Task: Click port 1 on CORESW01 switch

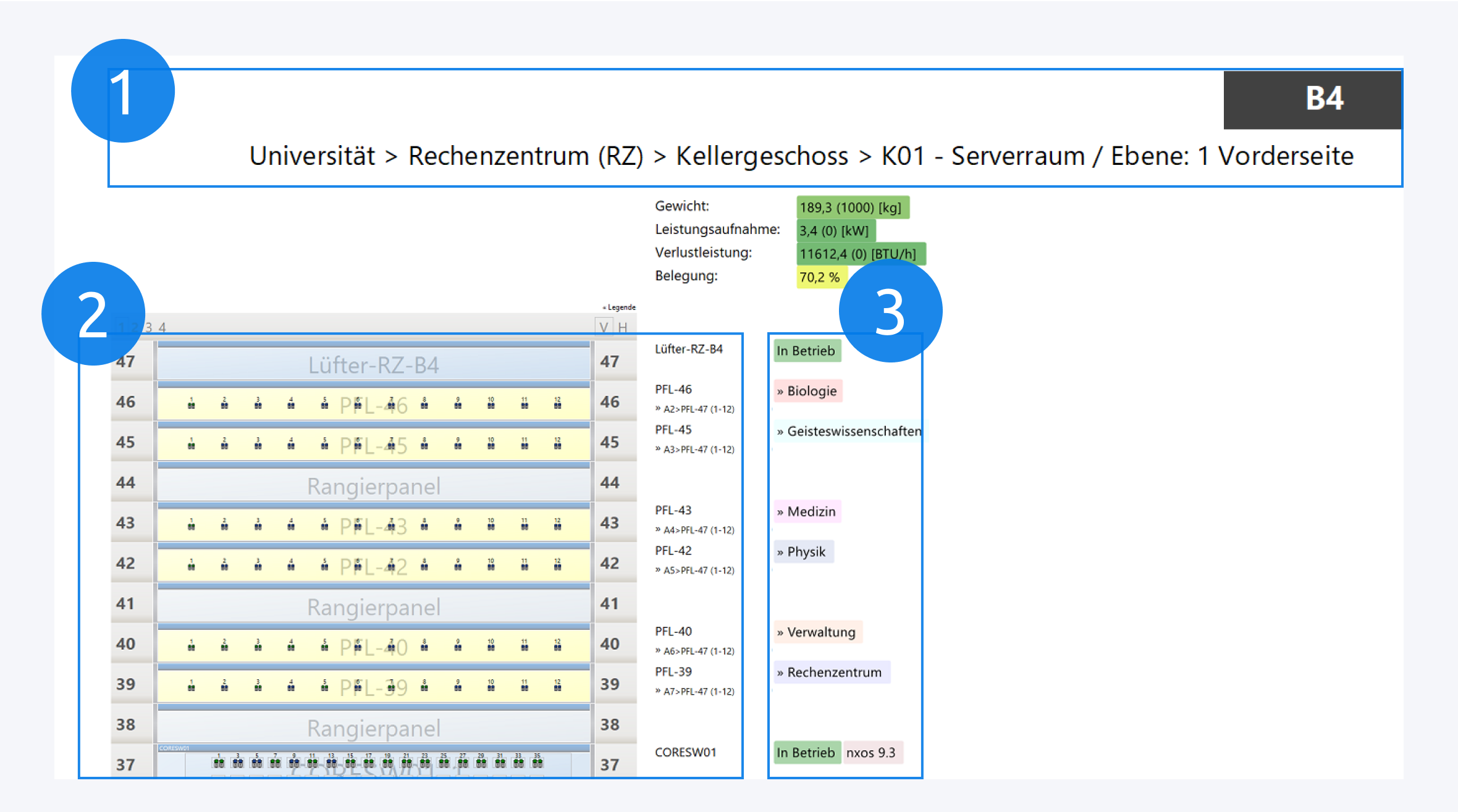Action: (x=219, y=763)
